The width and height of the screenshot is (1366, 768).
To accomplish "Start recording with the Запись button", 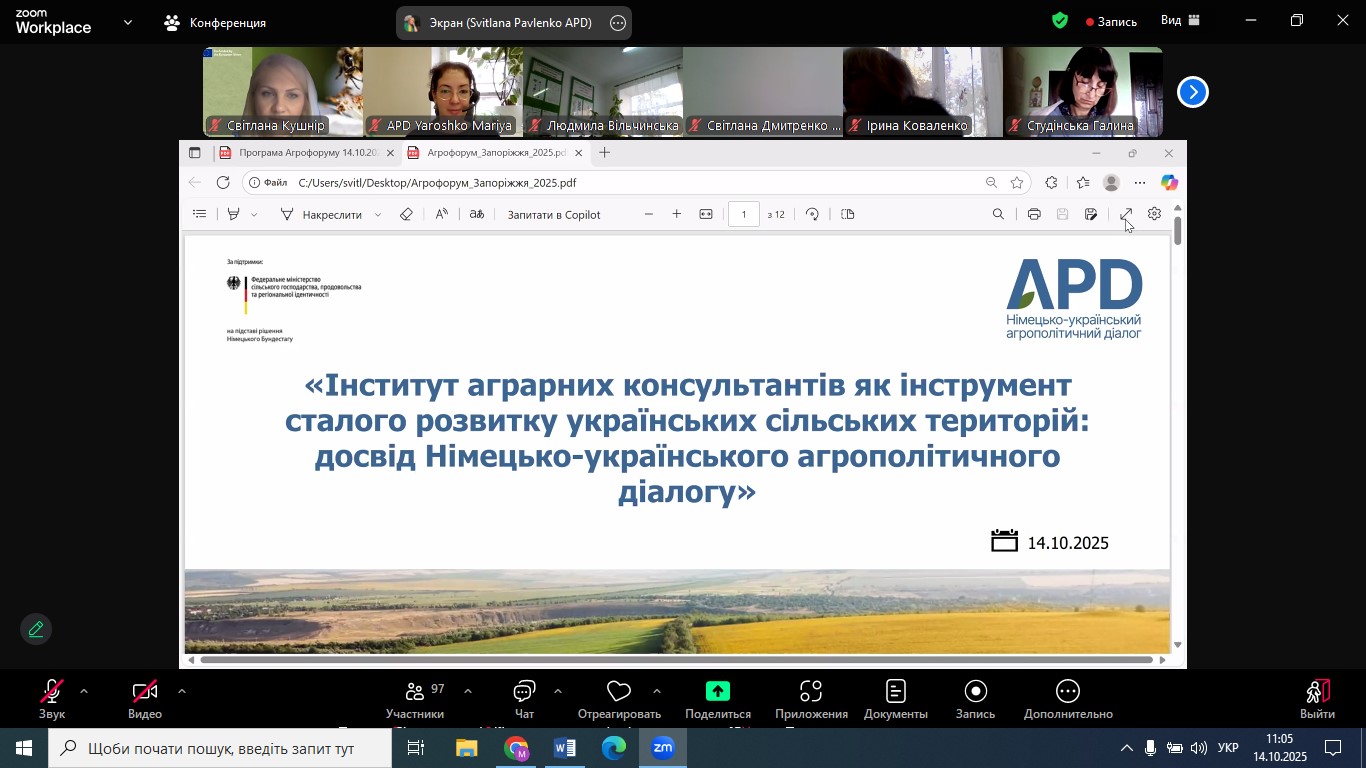I will 975,692.
